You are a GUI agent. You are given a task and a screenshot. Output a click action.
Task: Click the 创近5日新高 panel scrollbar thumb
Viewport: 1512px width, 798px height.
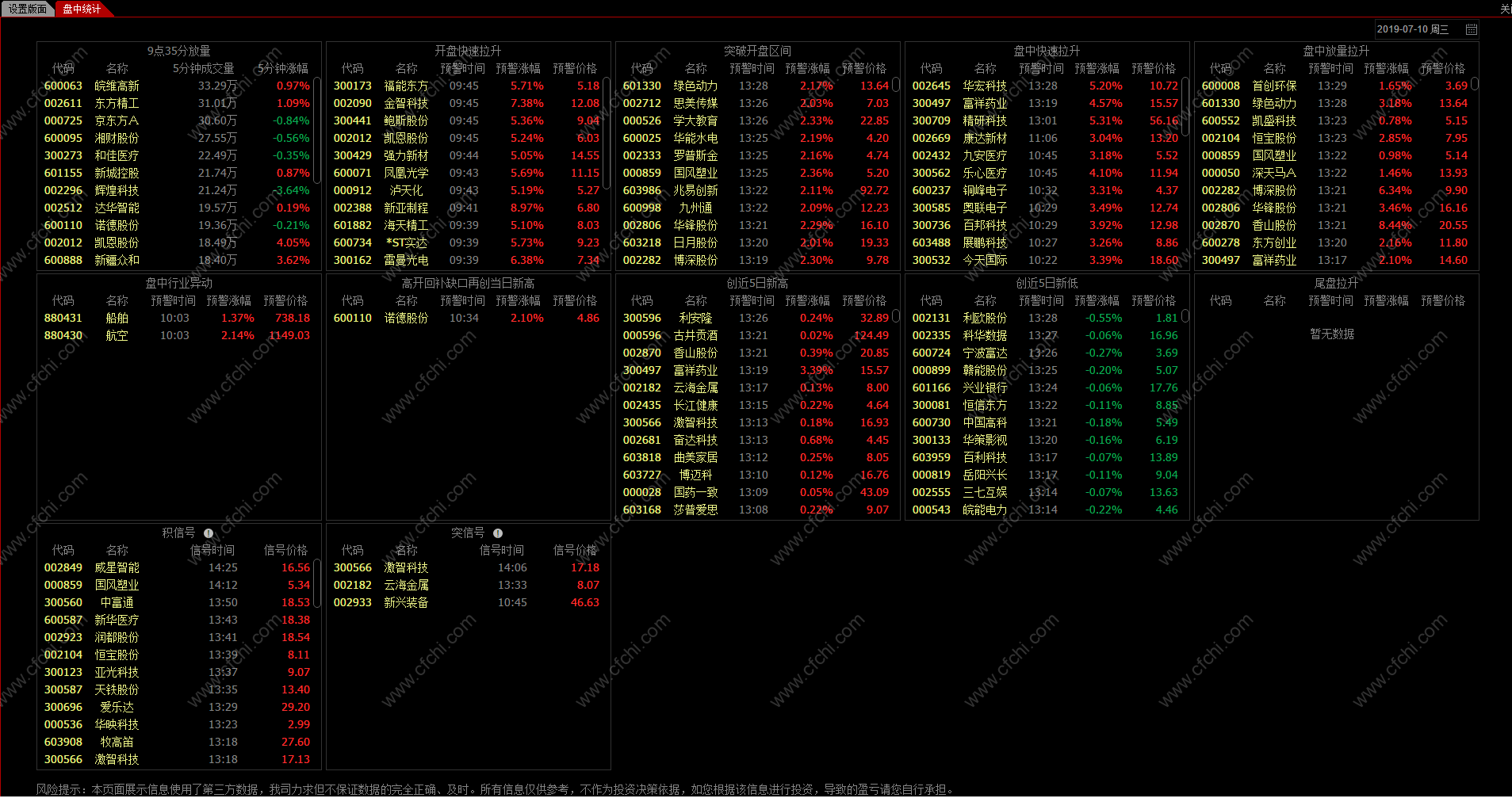[x=896, y=315]
